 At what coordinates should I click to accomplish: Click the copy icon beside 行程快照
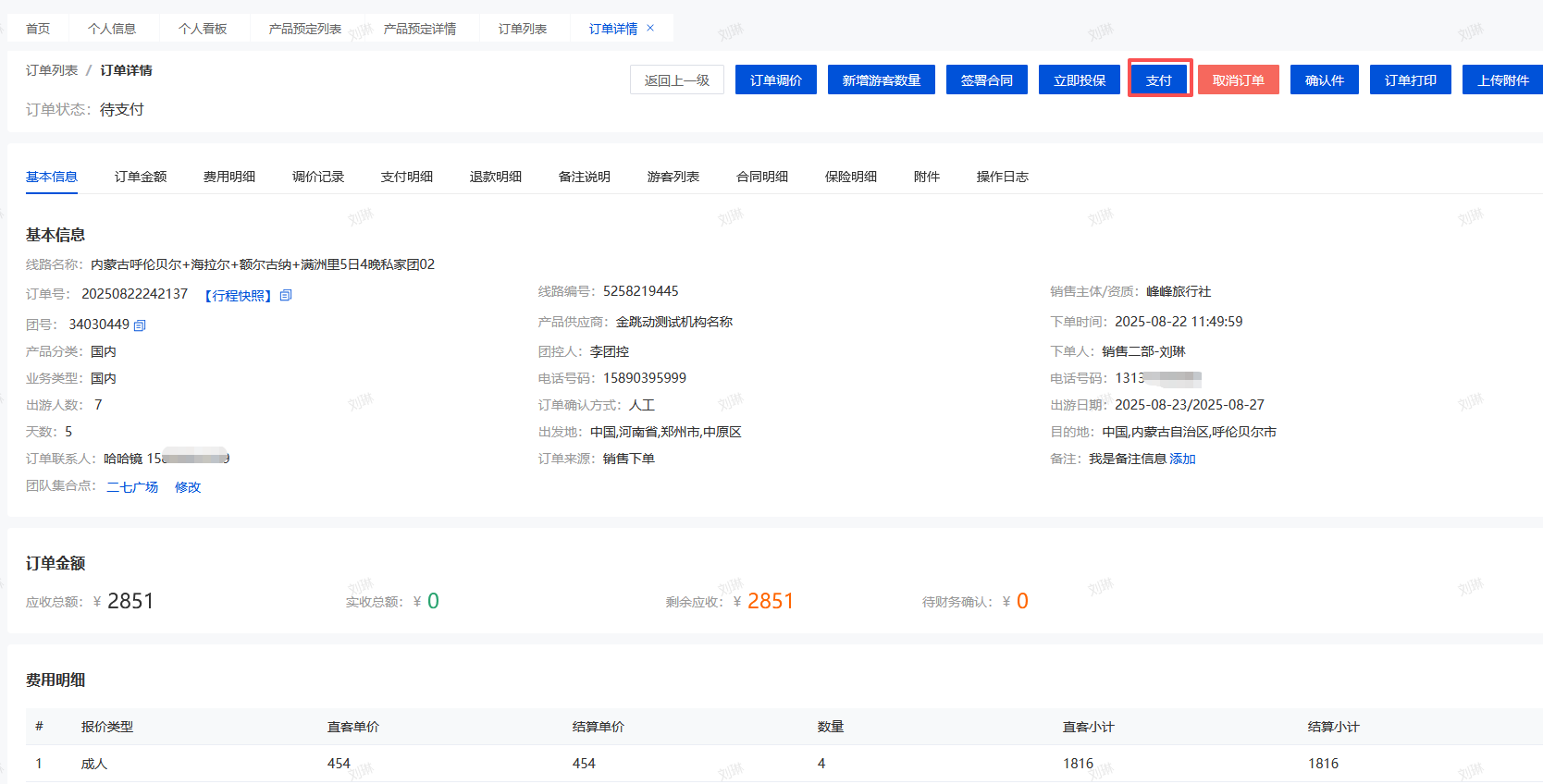pyautogui.click(x=286, y=296)
